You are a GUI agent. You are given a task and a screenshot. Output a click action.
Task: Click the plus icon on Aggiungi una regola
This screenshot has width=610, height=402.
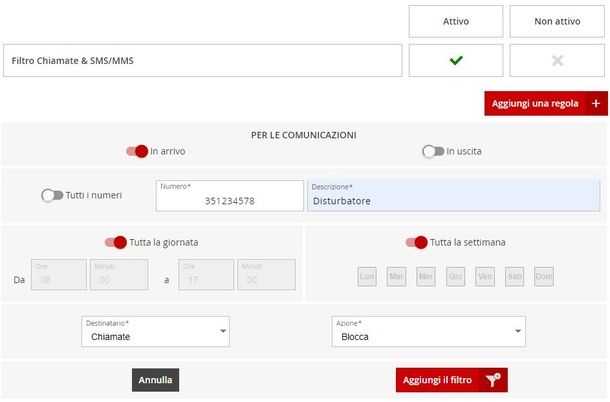point(596,104)
